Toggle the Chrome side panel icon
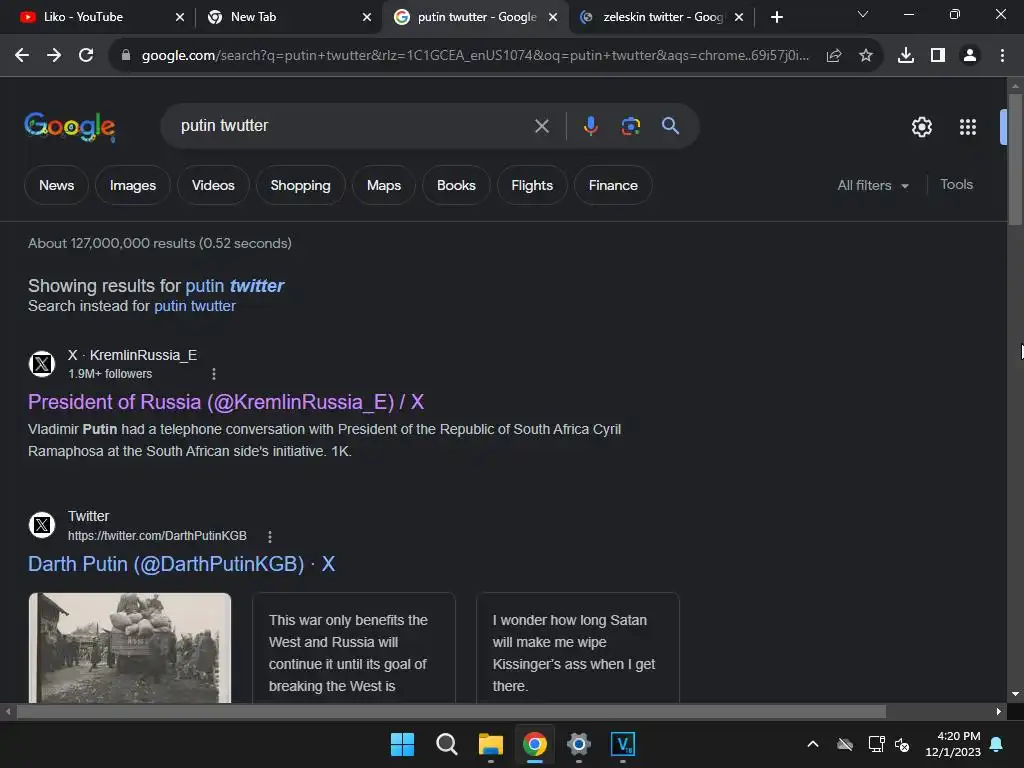Image resolution: width=1024 pixels, height=768 pixels. [938, 56]
